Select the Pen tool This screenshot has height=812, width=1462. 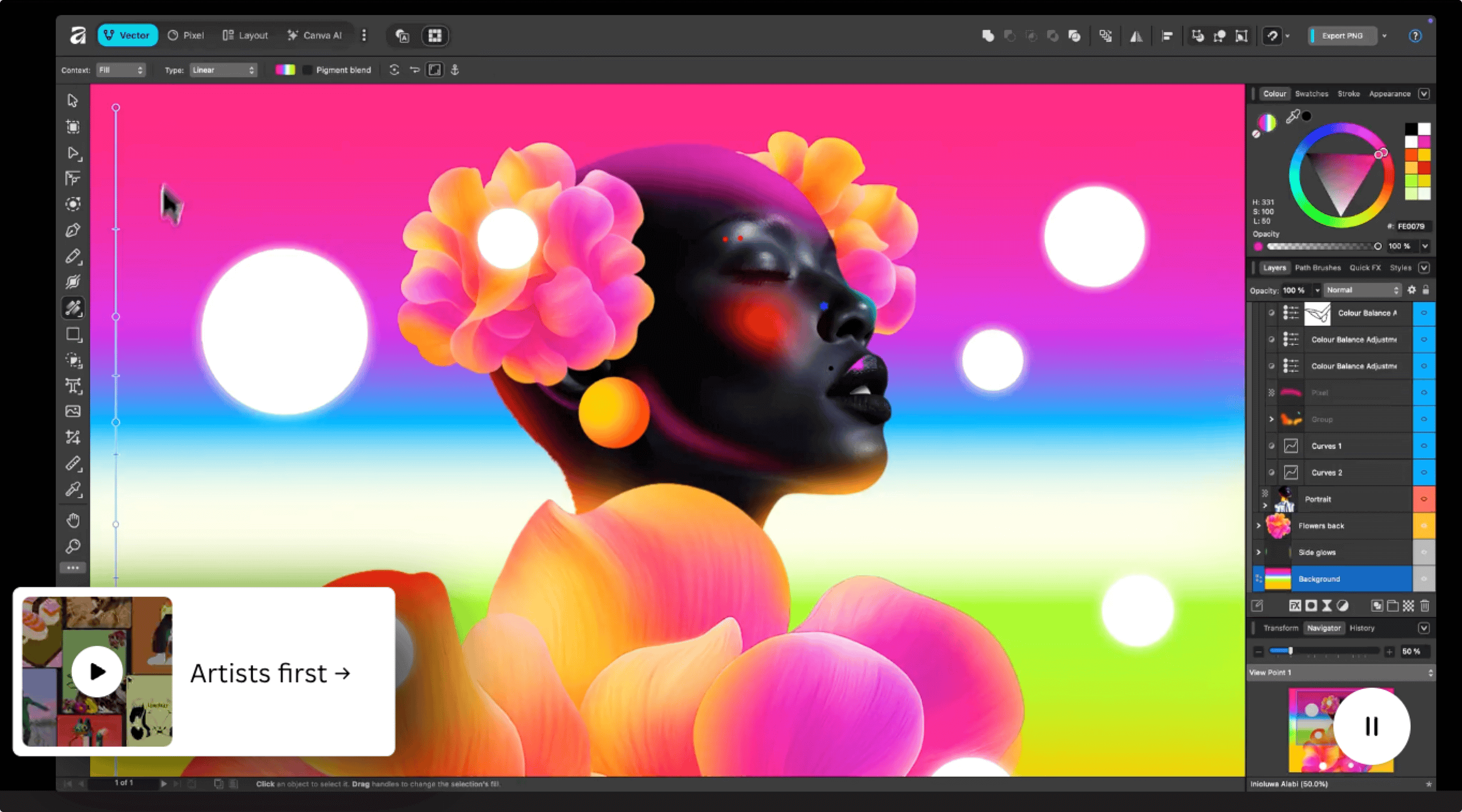(x=73, y=230)
